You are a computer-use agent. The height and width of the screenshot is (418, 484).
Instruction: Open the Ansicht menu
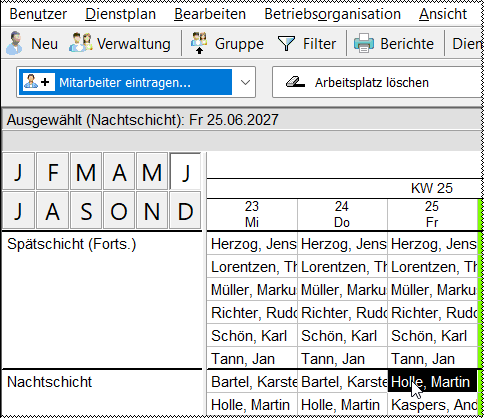[443, 14]
